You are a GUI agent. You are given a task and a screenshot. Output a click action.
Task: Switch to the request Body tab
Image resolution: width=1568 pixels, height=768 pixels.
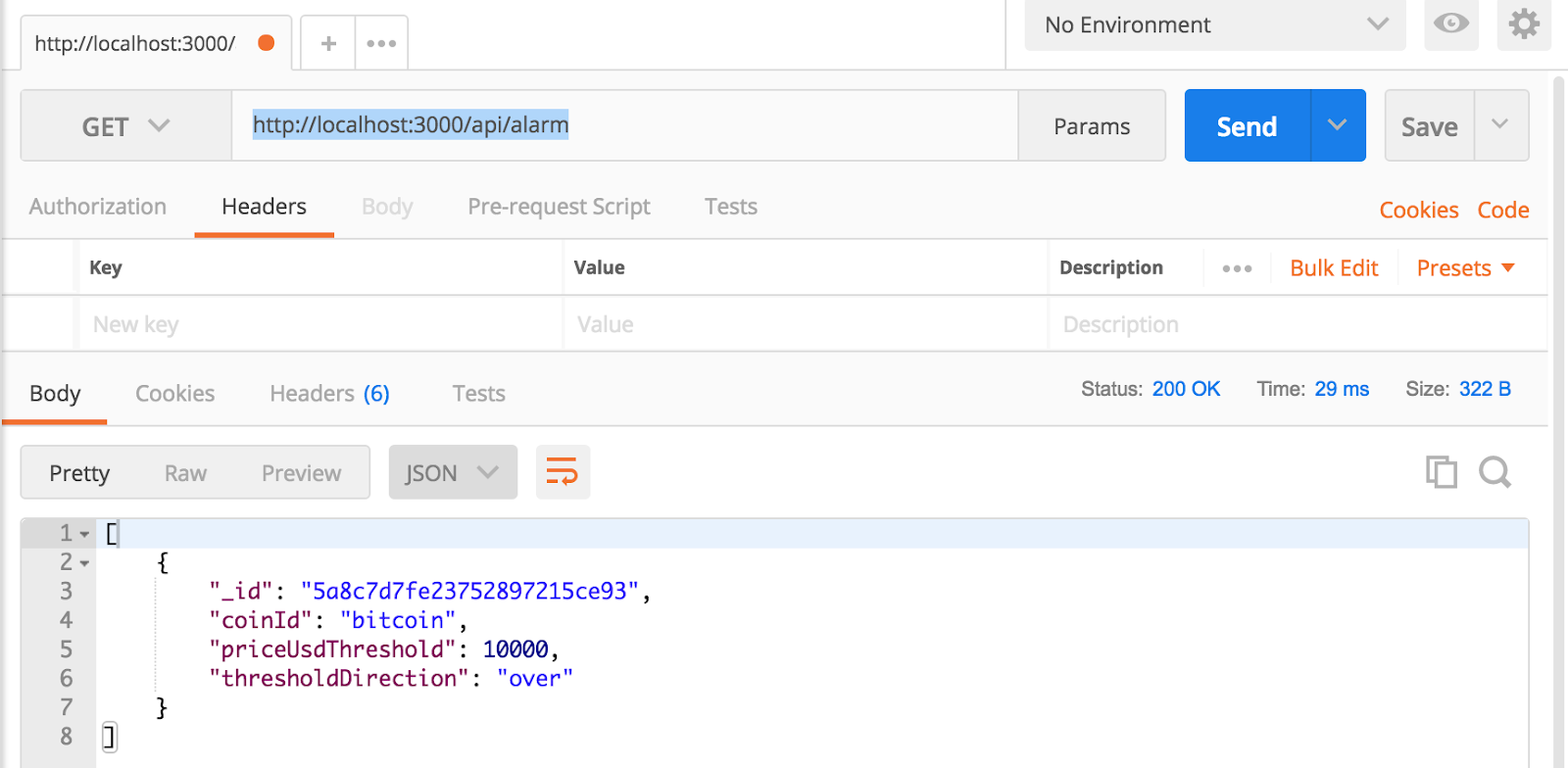(387, 207)
